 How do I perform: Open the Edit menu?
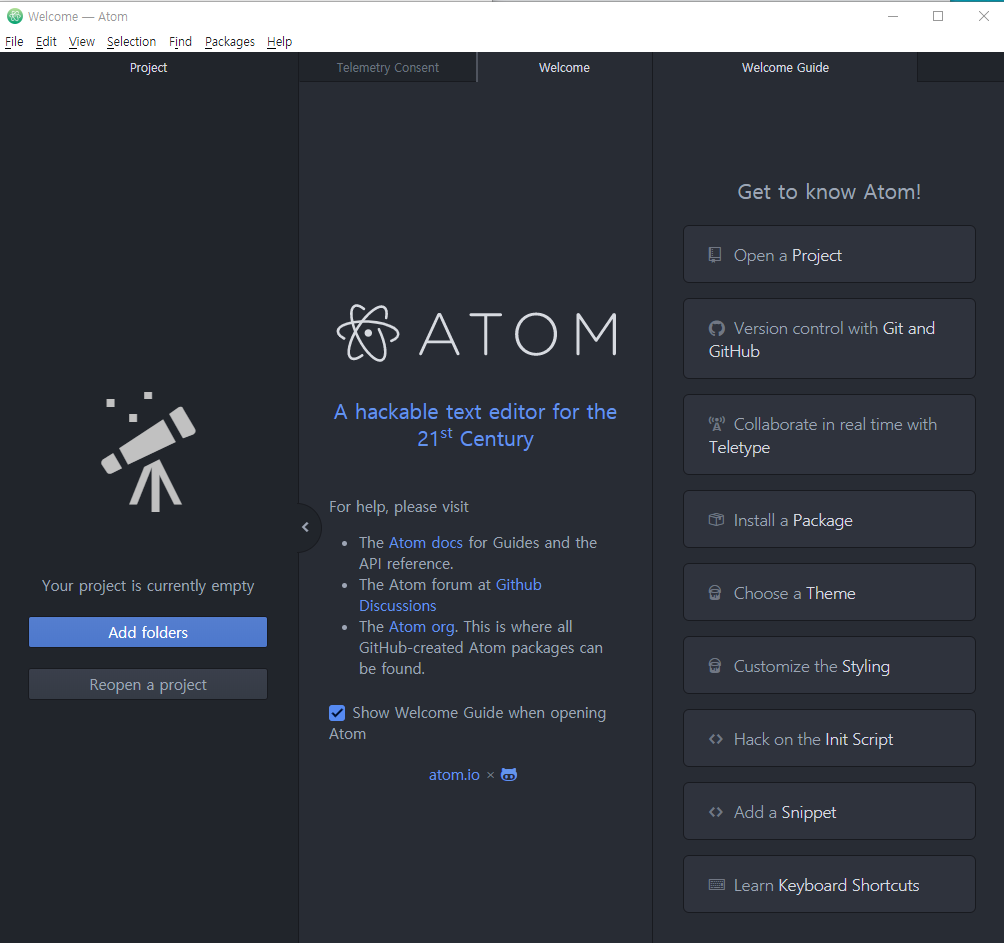point(46,42)
